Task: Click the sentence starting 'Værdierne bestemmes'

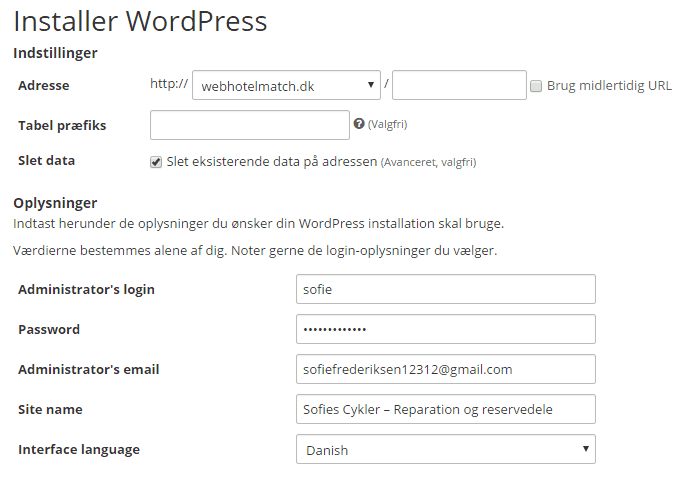Action: [x=255, y=251]
